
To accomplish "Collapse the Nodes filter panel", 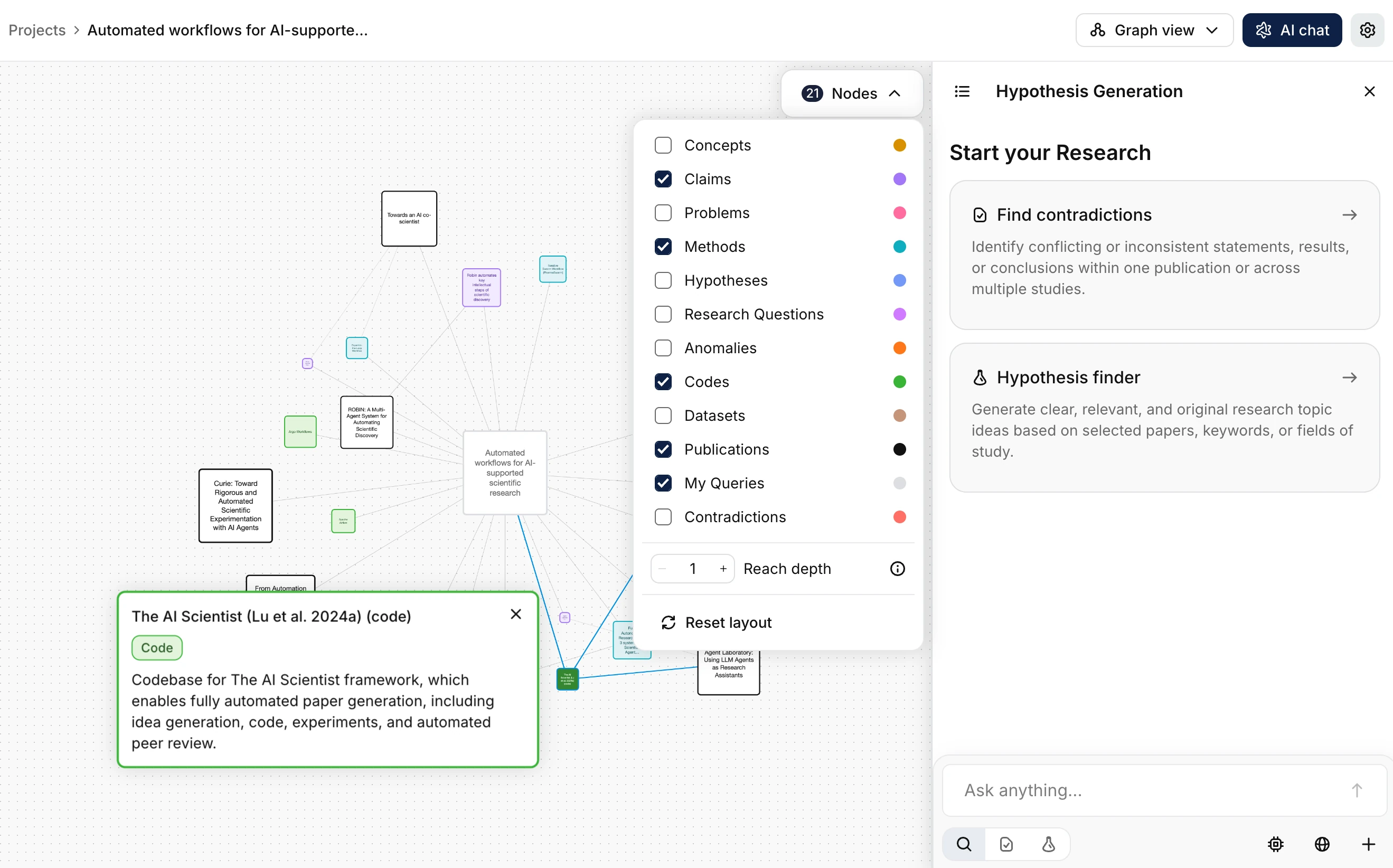I will coord(852,93).
